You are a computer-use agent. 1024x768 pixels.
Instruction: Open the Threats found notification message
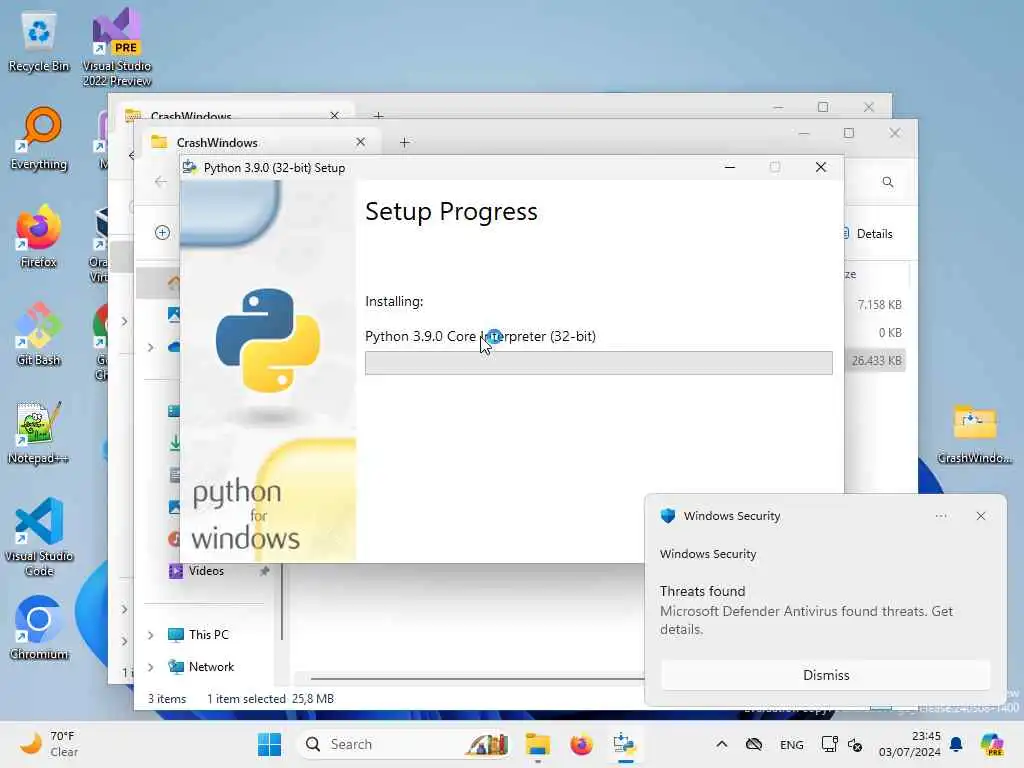point(807,610)
